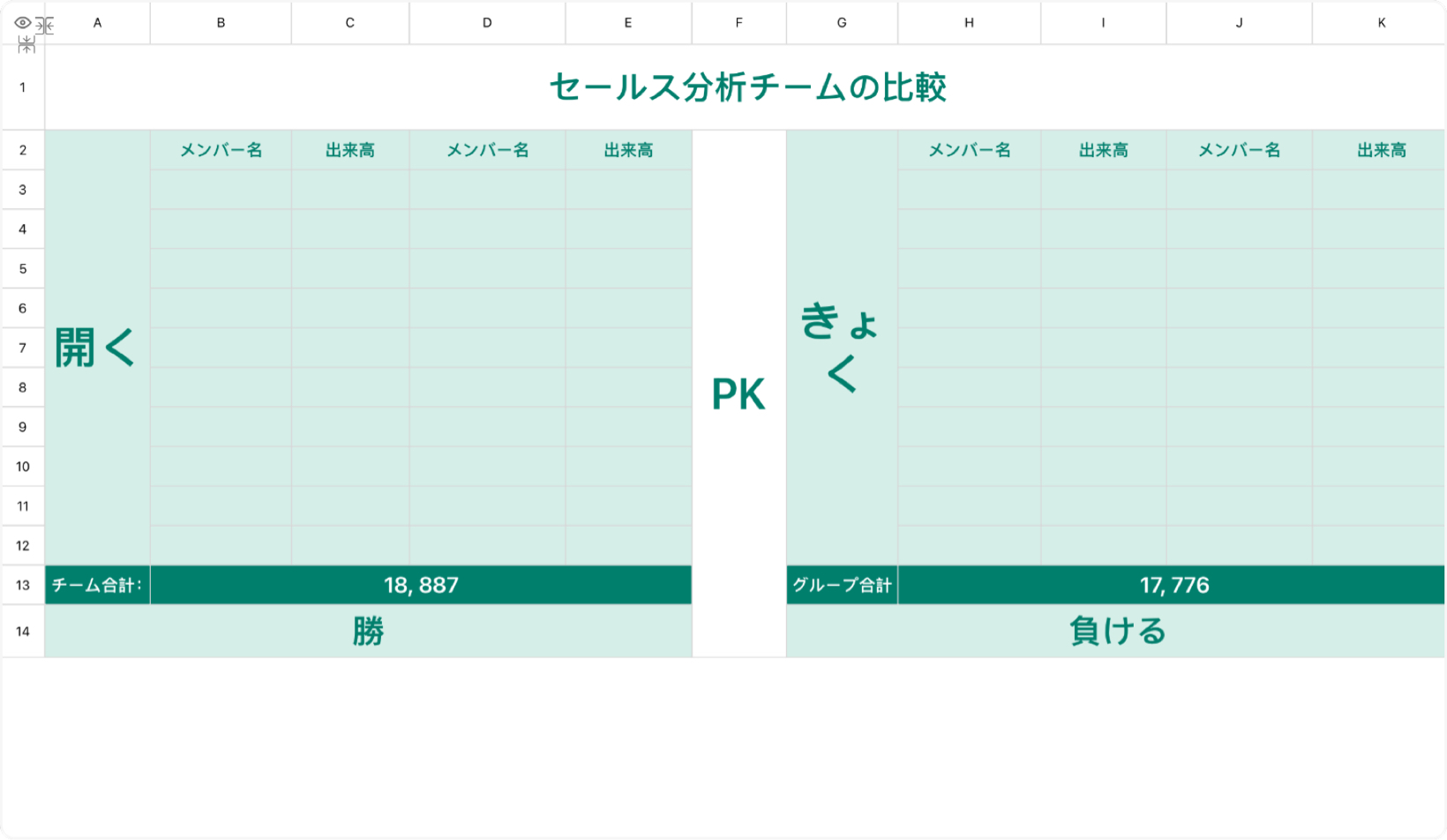
Task: Click the collapse hidden columns icon
Action: 44,26
